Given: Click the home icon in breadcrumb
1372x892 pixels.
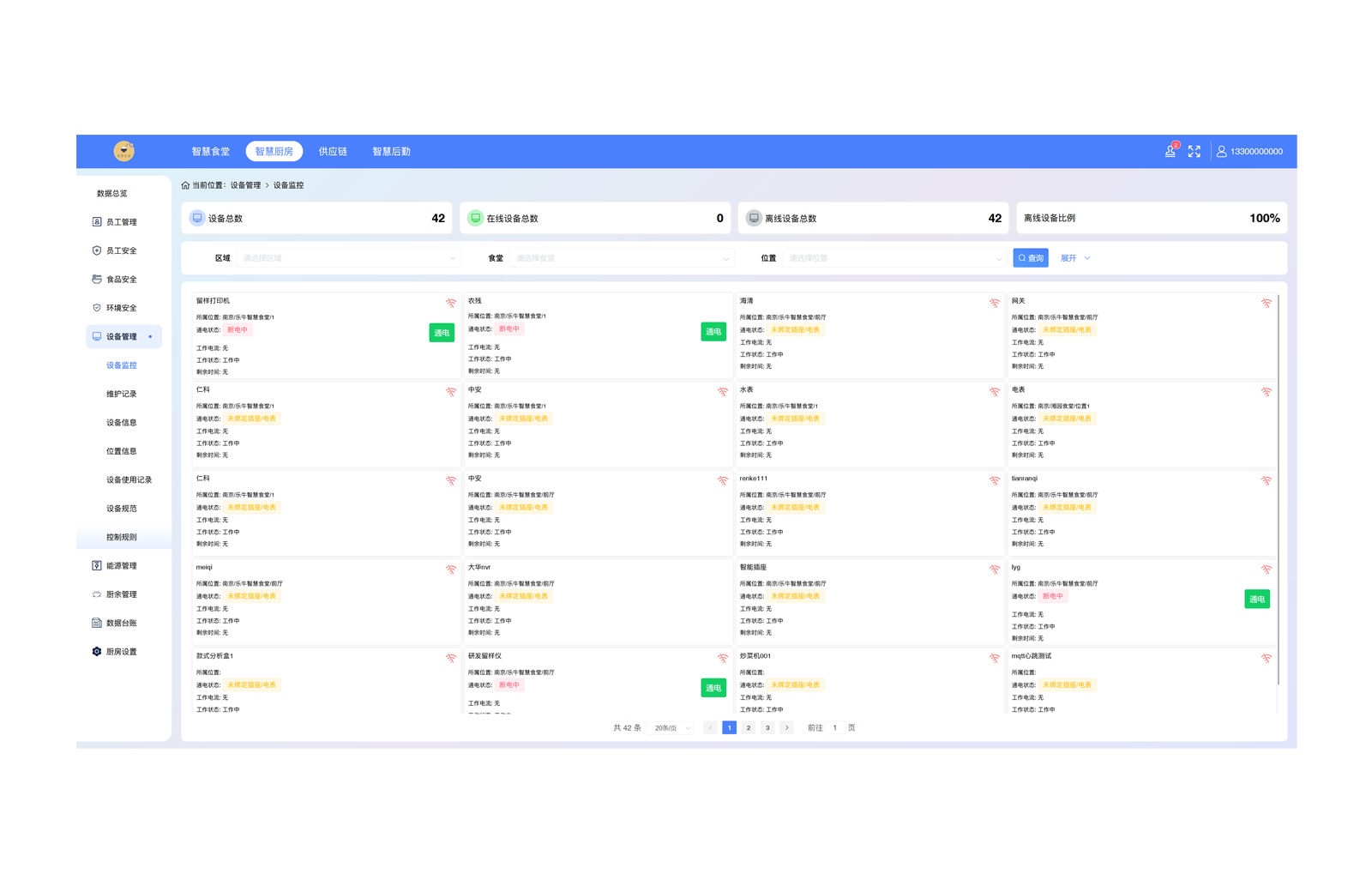Looking at the screenshot, I should pyautogui.click(x=185, y=185).
